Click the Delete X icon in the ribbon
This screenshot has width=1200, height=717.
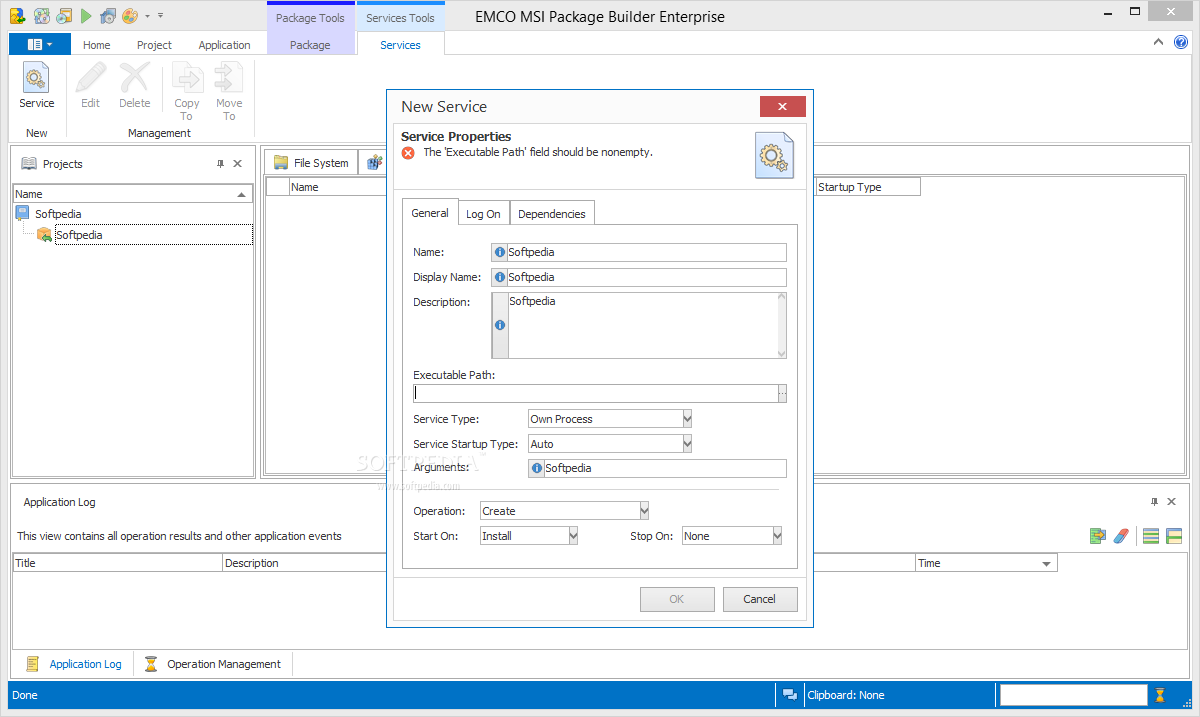134,78
